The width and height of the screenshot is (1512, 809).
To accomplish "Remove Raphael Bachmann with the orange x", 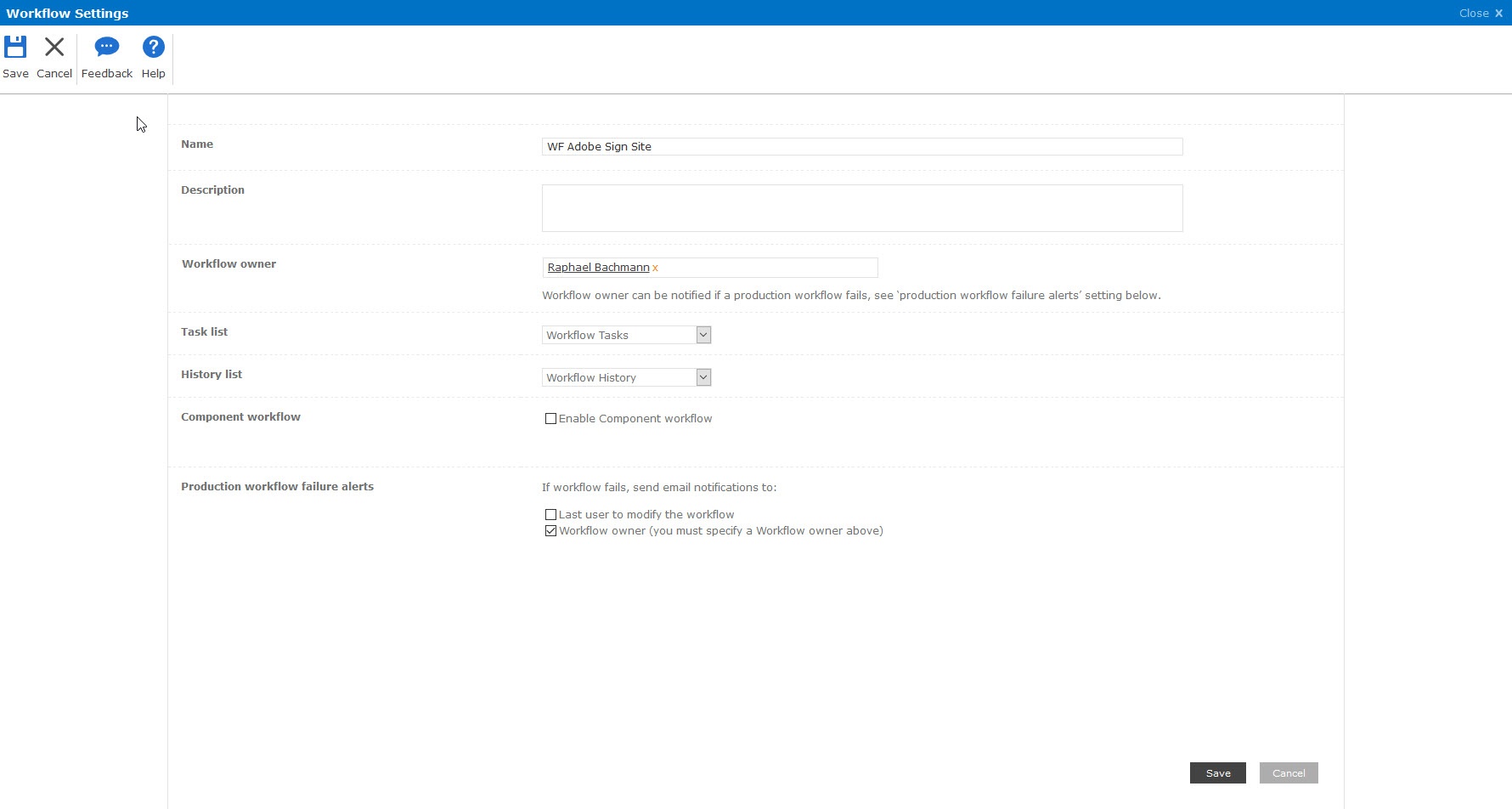I will (x=655, y=269).
